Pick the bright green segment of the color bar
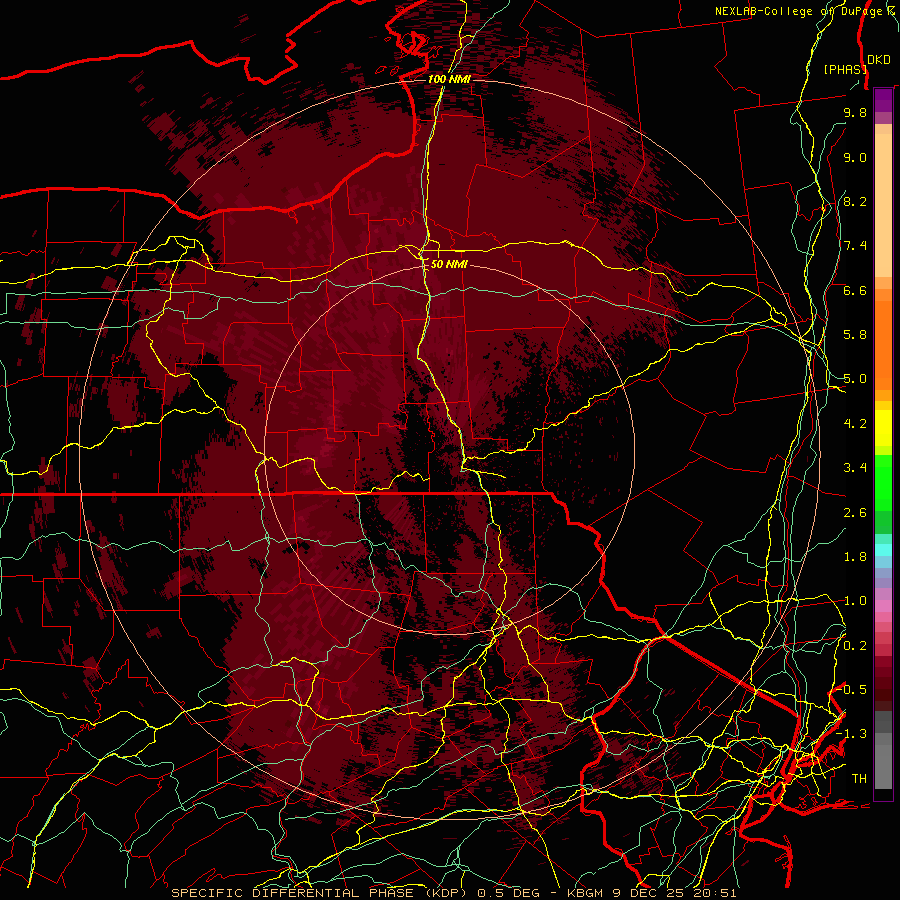Viewport: 900px width, 900px height. (x=883, y=481)
